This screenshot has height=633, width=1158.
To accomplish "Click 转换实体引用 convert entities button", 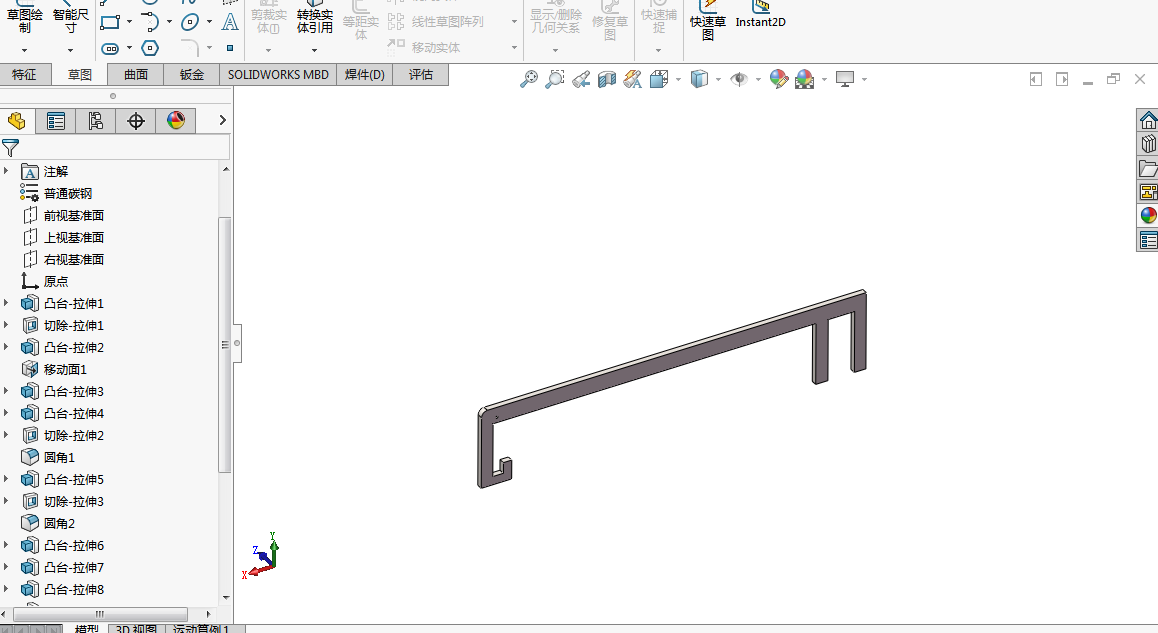I will [315, 18].
